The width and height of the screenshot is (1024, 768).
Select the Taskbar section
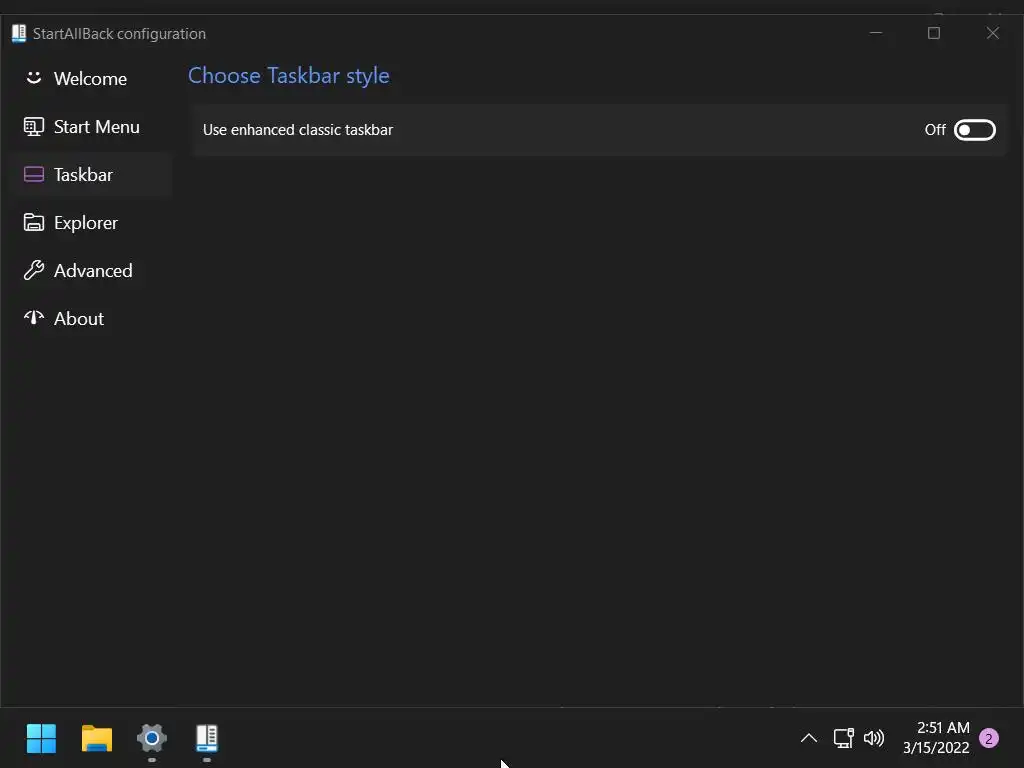[91, 175]
